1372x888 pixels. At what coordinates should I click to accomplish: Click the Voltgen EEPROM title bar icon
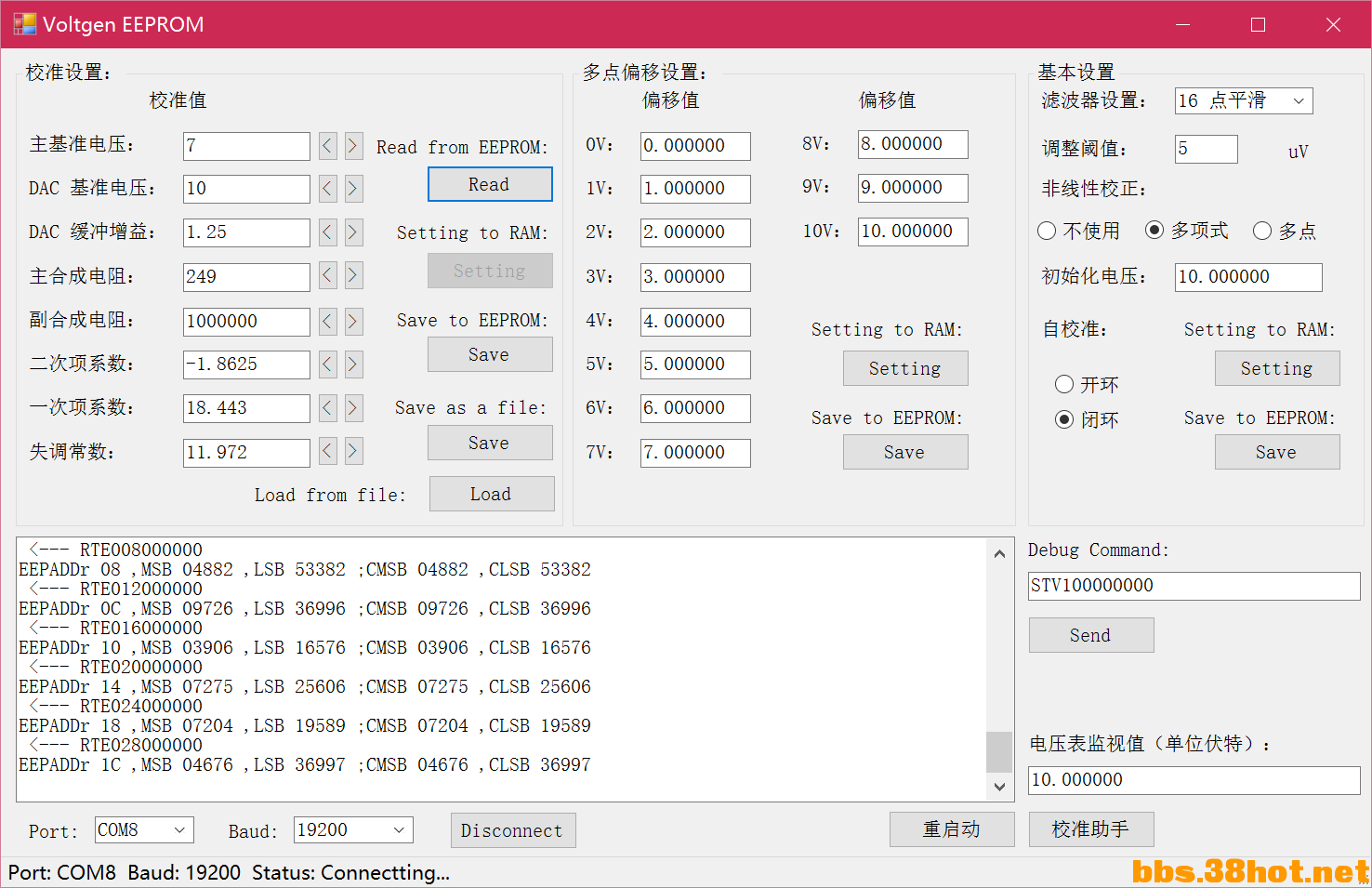(x=24, y=24)
